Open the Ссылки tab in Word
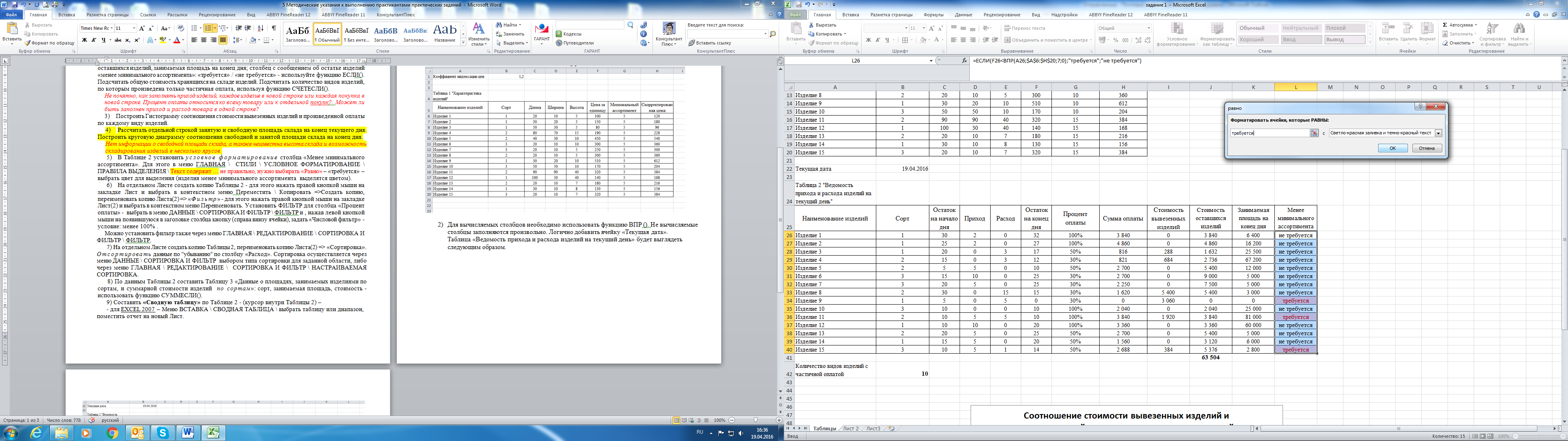This screenshot has height=441, width=1568. point(148,15)
